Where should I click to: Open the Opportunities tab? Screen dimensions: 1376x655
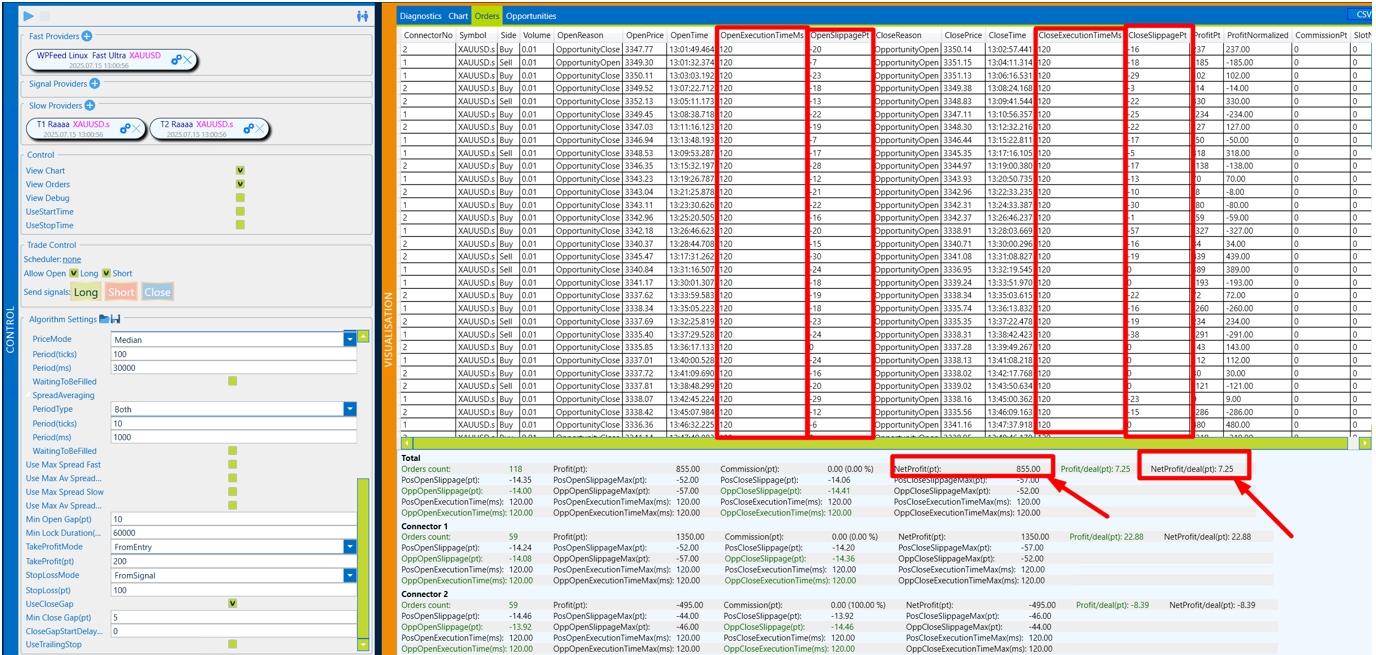pyautogui.click(x=531, y=16)
